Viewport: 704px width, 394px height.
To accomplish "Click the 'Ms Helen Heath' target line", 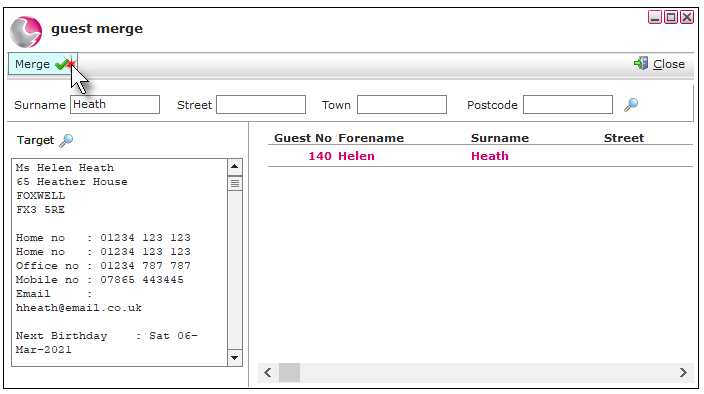I will tap(65, 168).
